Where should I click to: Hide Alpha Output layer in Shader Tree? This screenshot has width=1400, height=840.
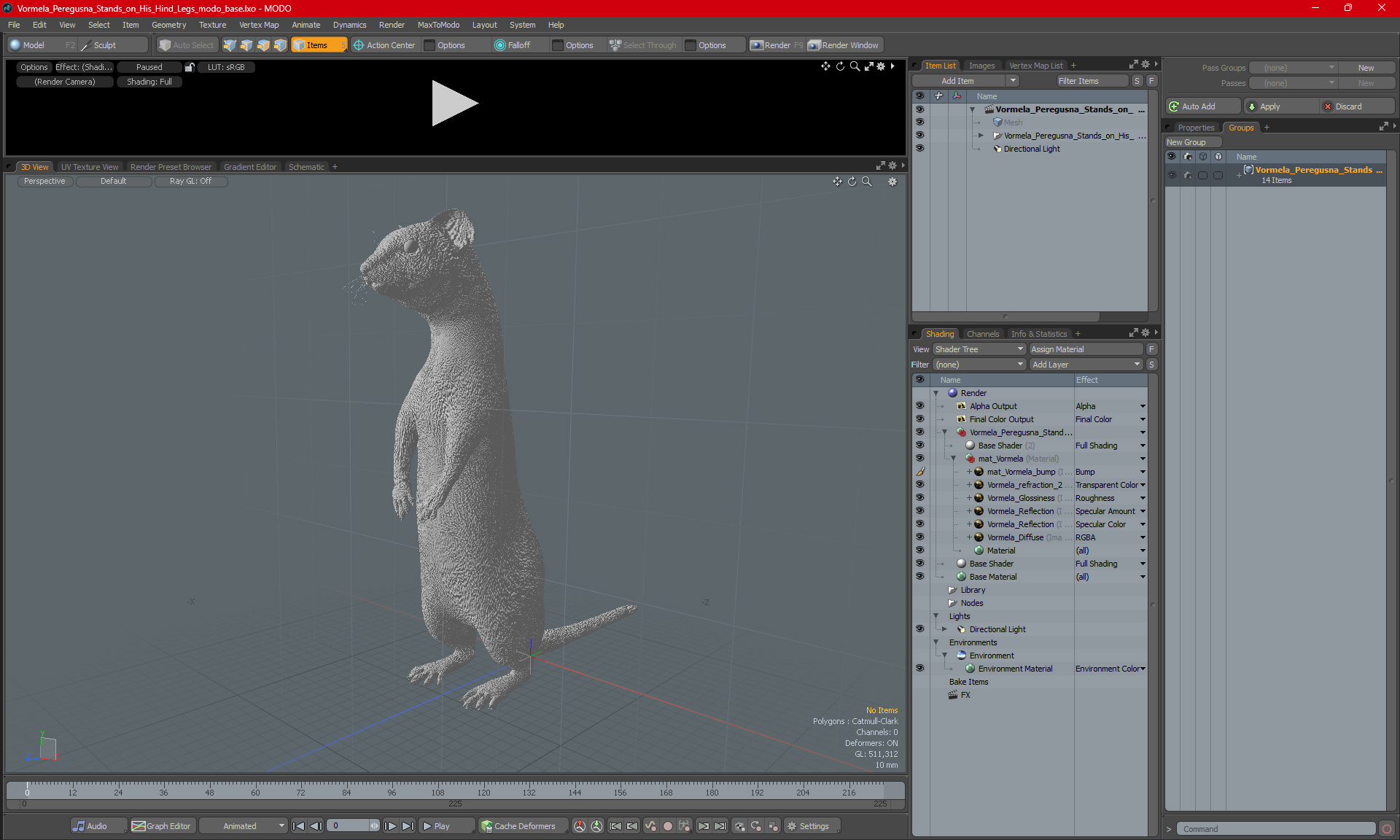(919, 406)
